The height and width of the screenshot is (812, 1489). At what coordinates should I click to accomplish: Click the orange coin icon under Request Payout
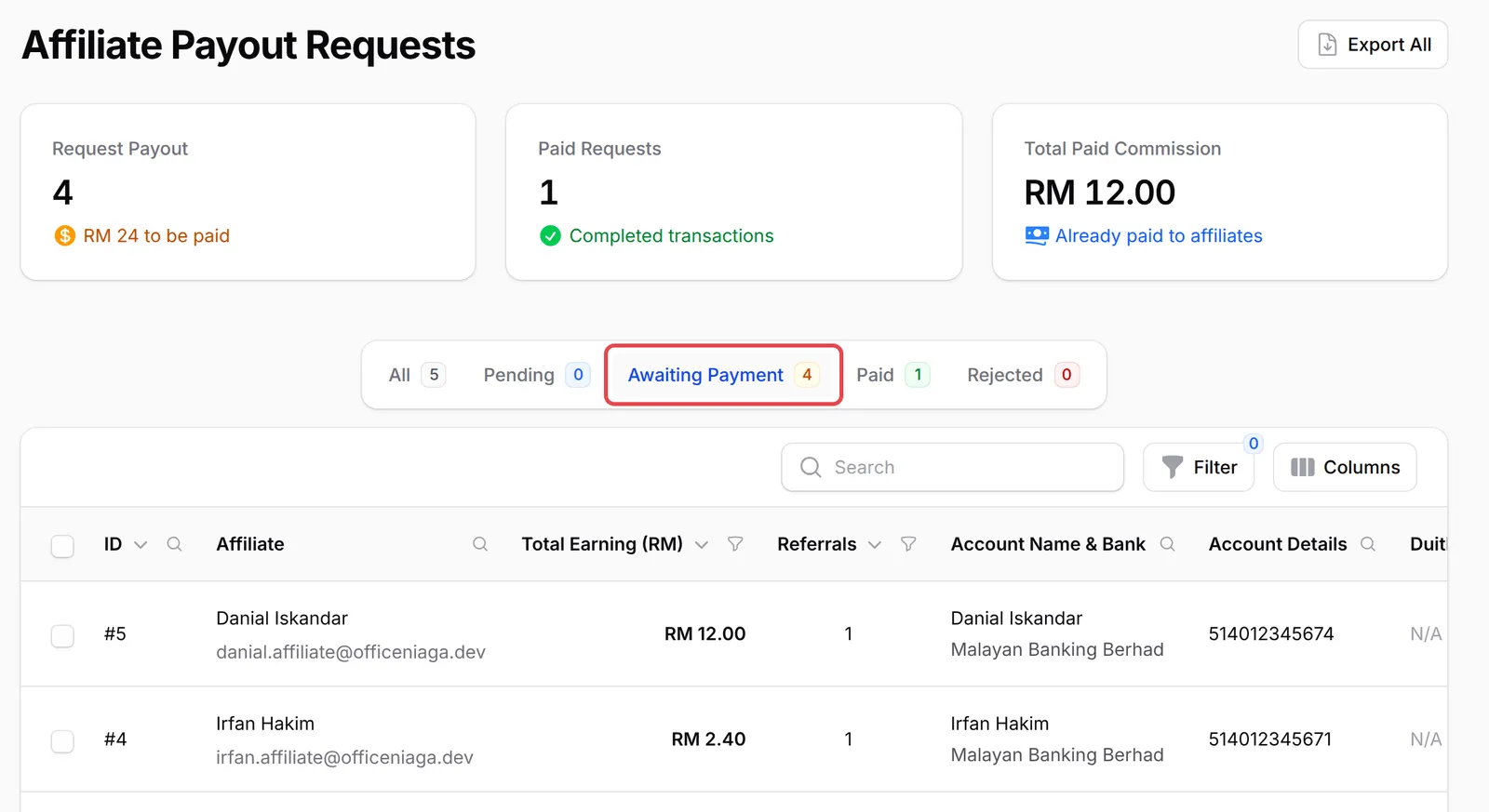[x=64, y=236]
